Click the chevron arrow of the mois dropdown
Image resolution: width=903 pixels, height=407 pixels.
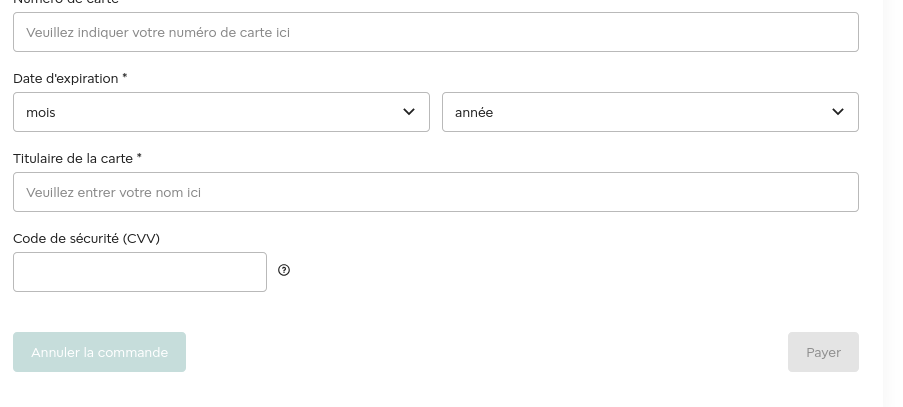(409, 112)
